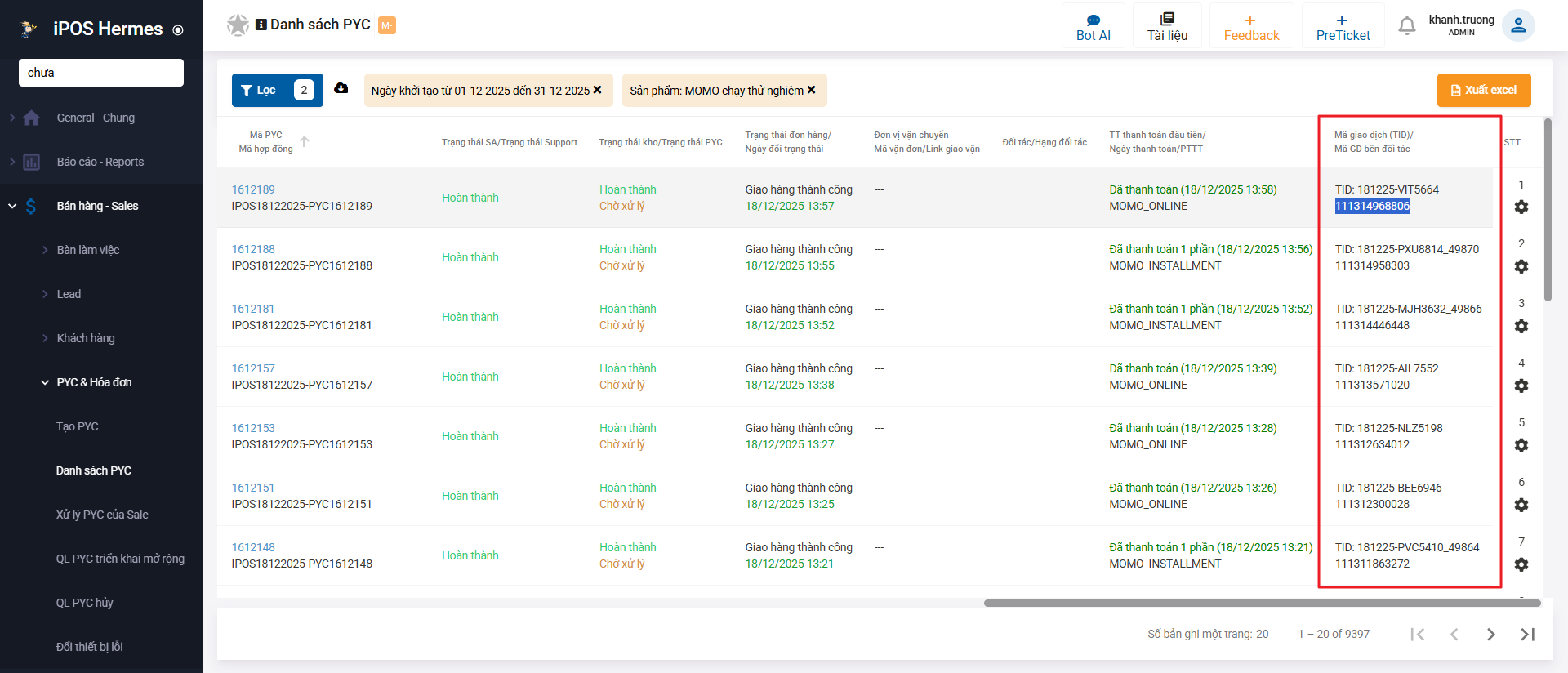This screenshot has height=673, width=1568.
Task: Go to the first page
Action: [x=1418, y=635]
